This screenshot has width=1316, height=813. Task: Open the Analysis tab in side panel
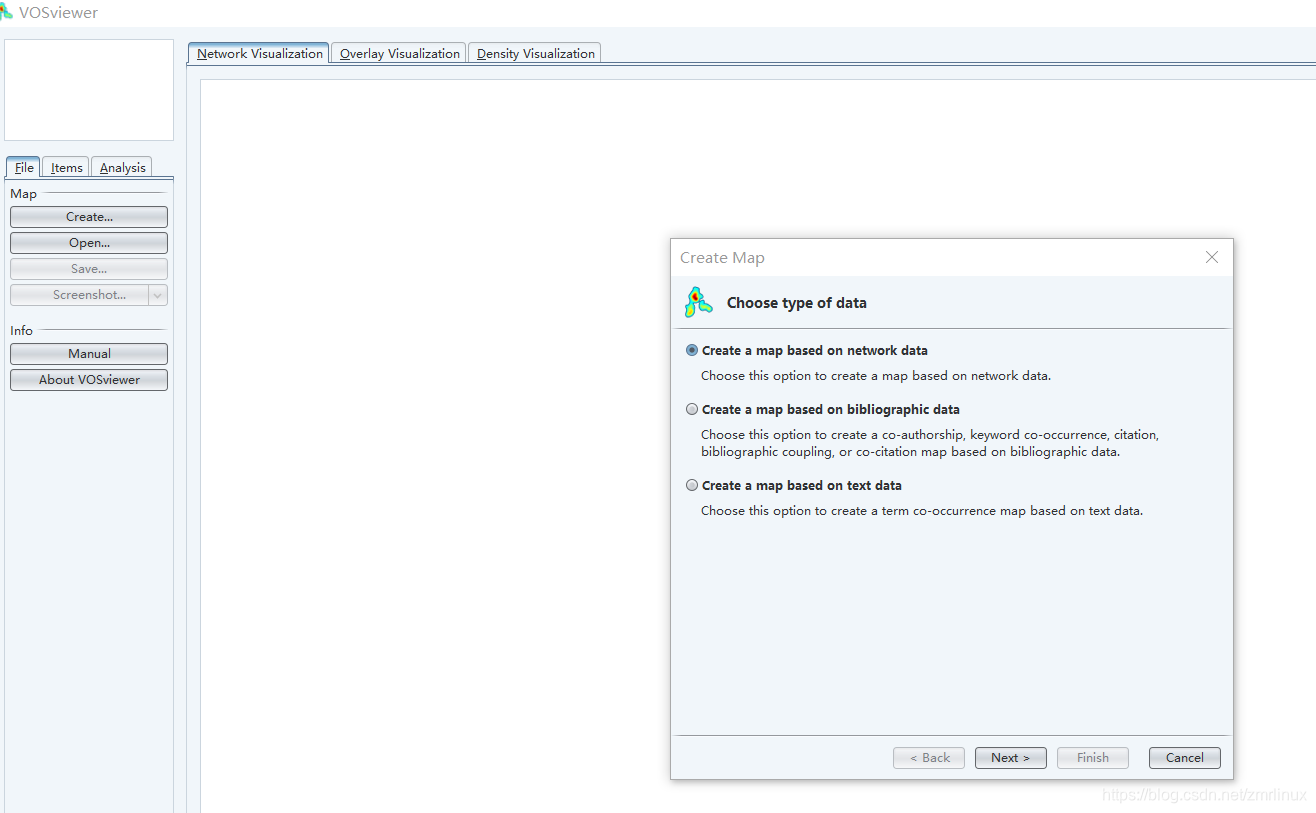pyautogui.click(x=122, y=168)
